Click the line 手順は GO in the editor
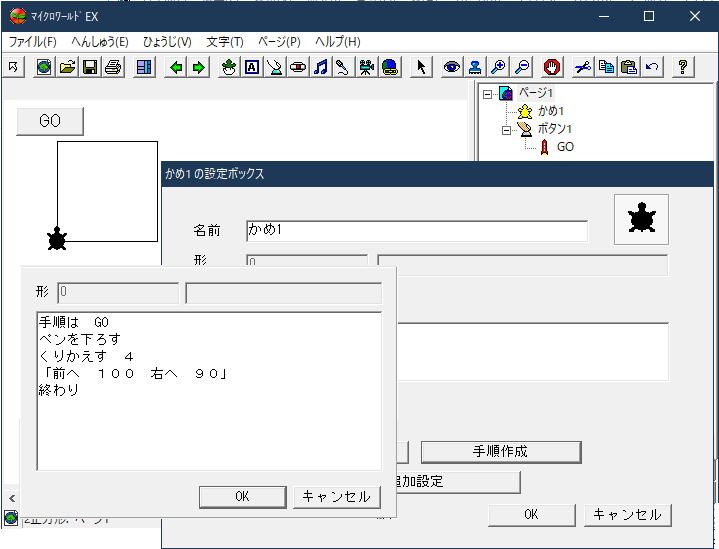Viewport: 719px width, 549px height. pos(73,322)
